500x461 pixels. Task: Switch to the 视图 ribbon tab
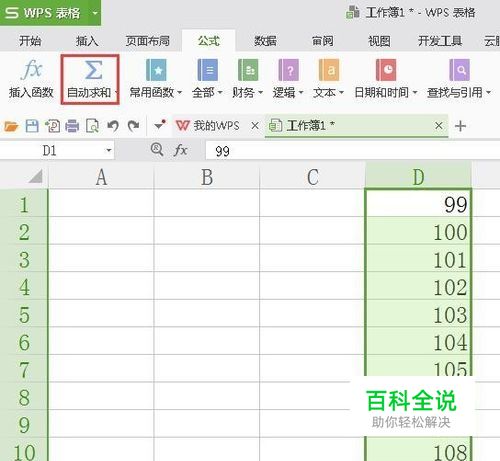pyautogui.click(x=379, y=41)
